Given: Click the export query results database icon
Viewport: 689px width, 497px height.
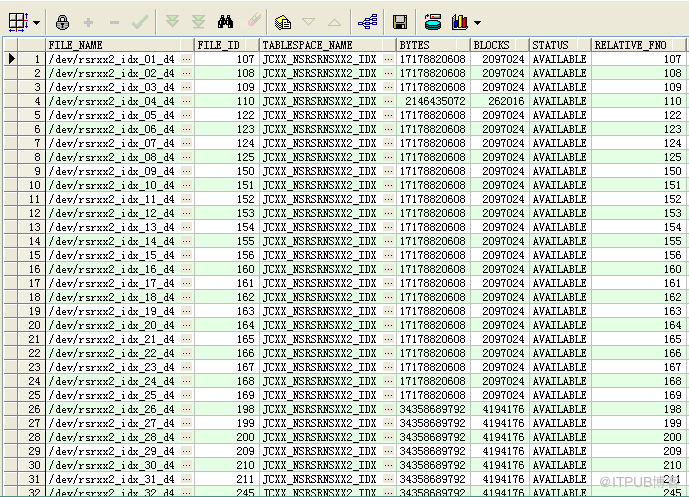Looking at the screenshot, I should [433, 22].
